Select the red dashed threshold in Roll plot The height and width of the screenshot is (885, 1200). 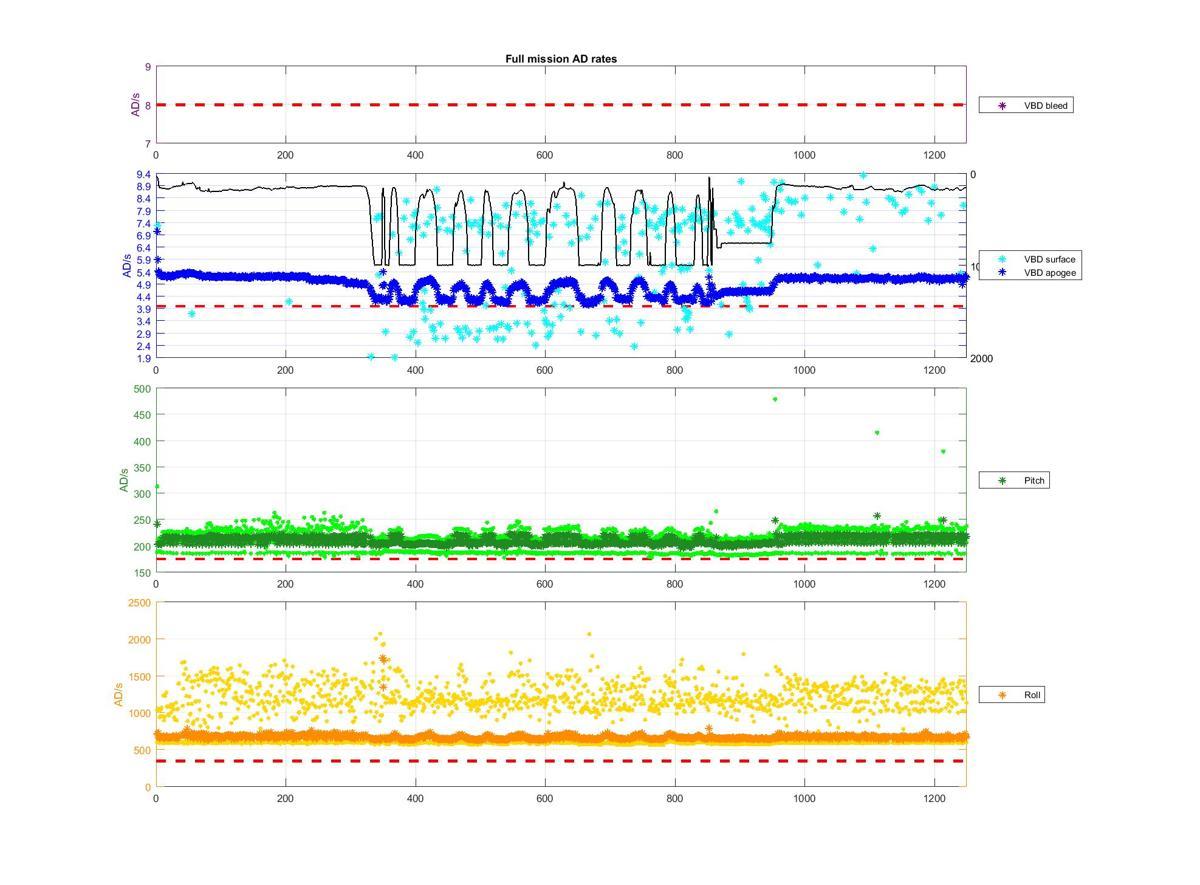click(x=560, y=761)
